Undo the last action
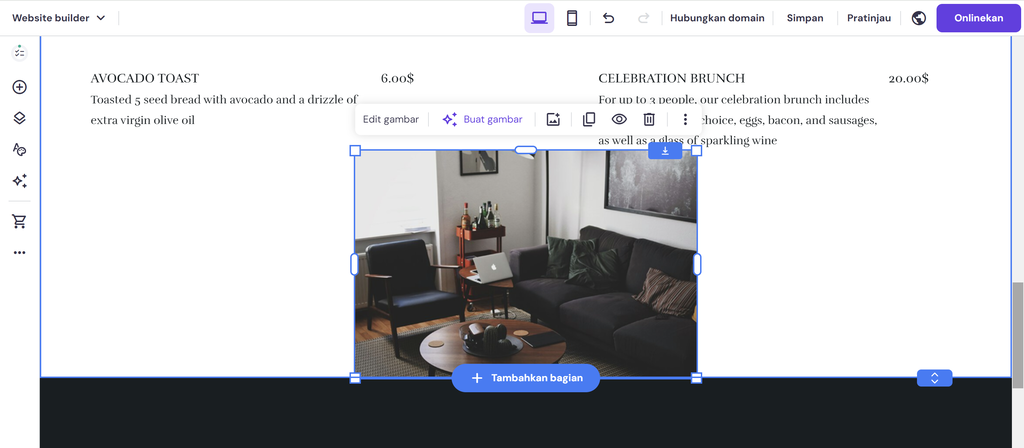The width and height of the screenshot is (1024, 448). [x=609, y=18]
